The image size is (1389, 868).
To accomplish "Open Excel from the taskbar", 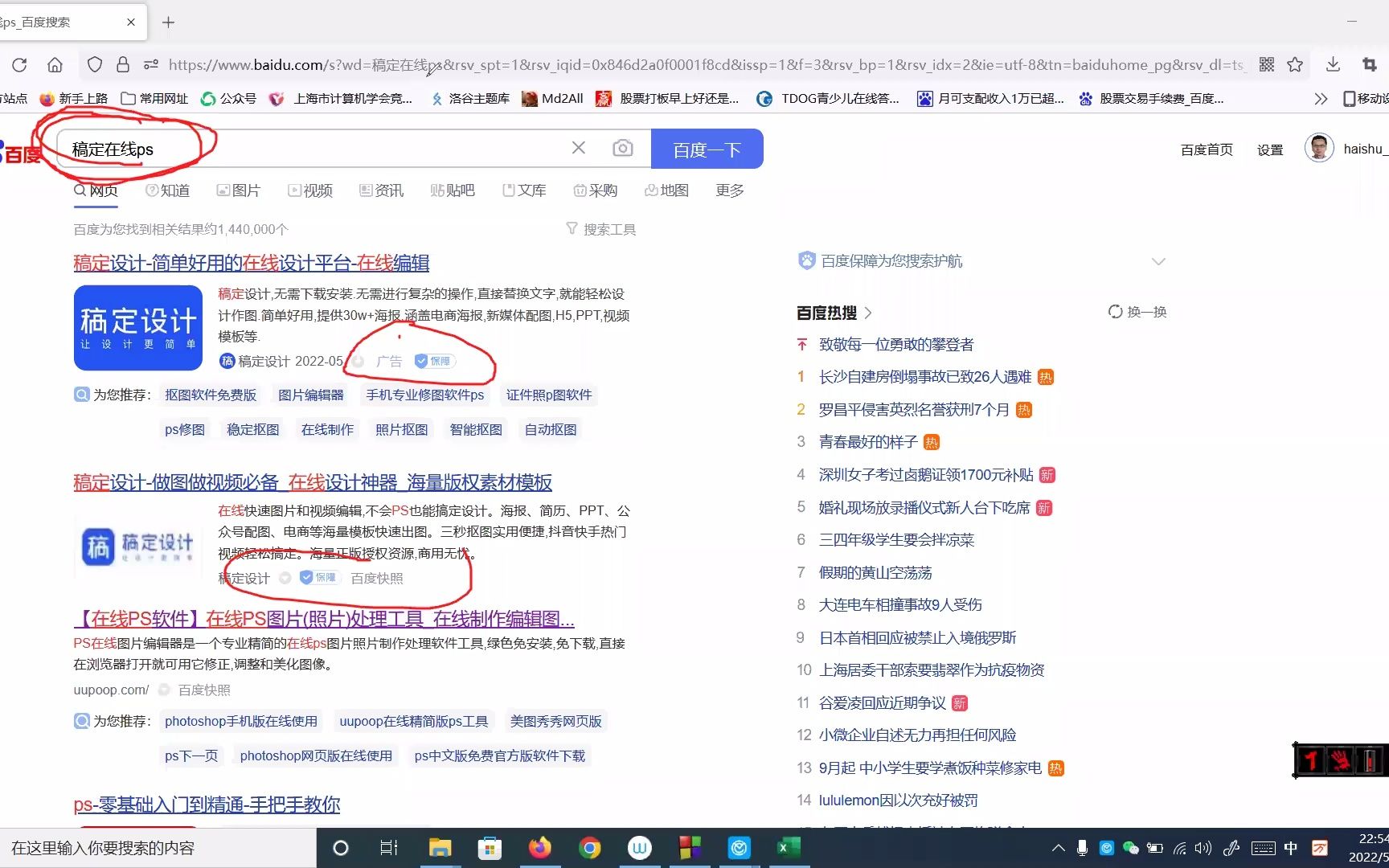I will tap(789, 848).
